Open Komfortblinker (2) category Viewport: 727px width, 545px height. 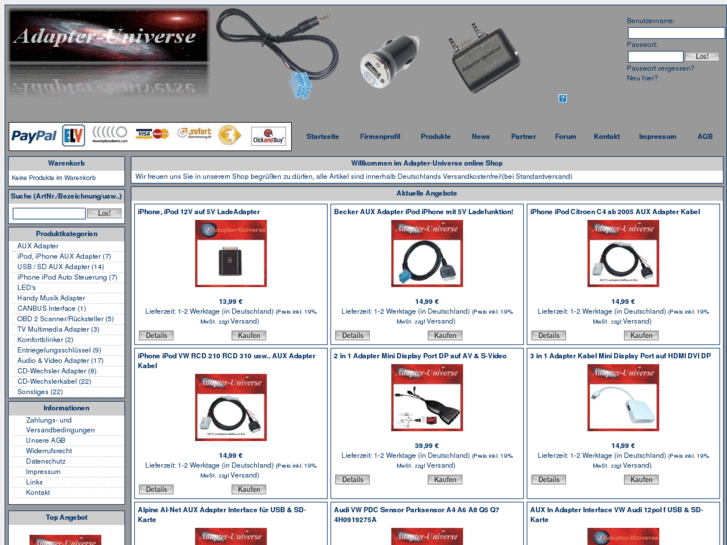(45, 340)
